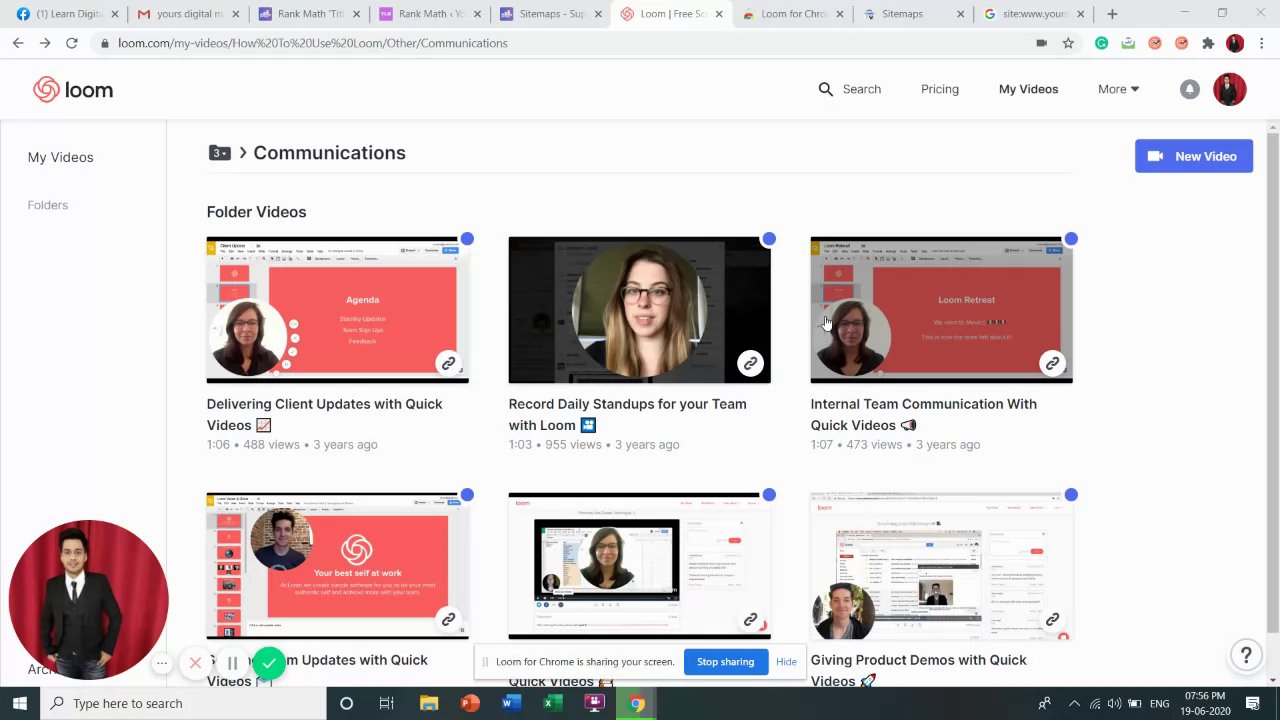Open the Delivering Client Updates video title
The image size is (1280, 720).
(x=324, y=414)
